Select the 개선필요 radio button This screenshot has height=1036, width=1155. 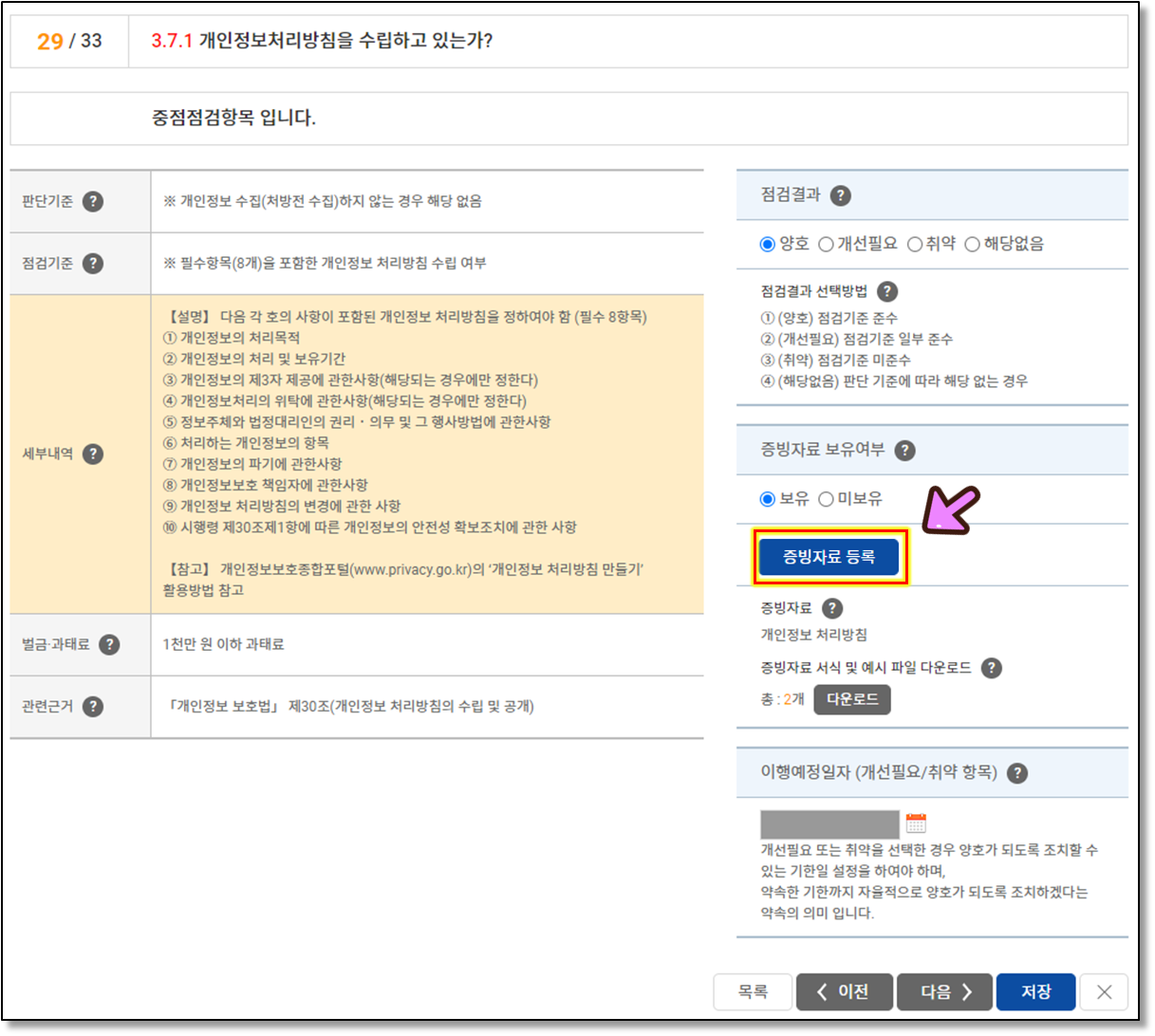coord(826,245)
